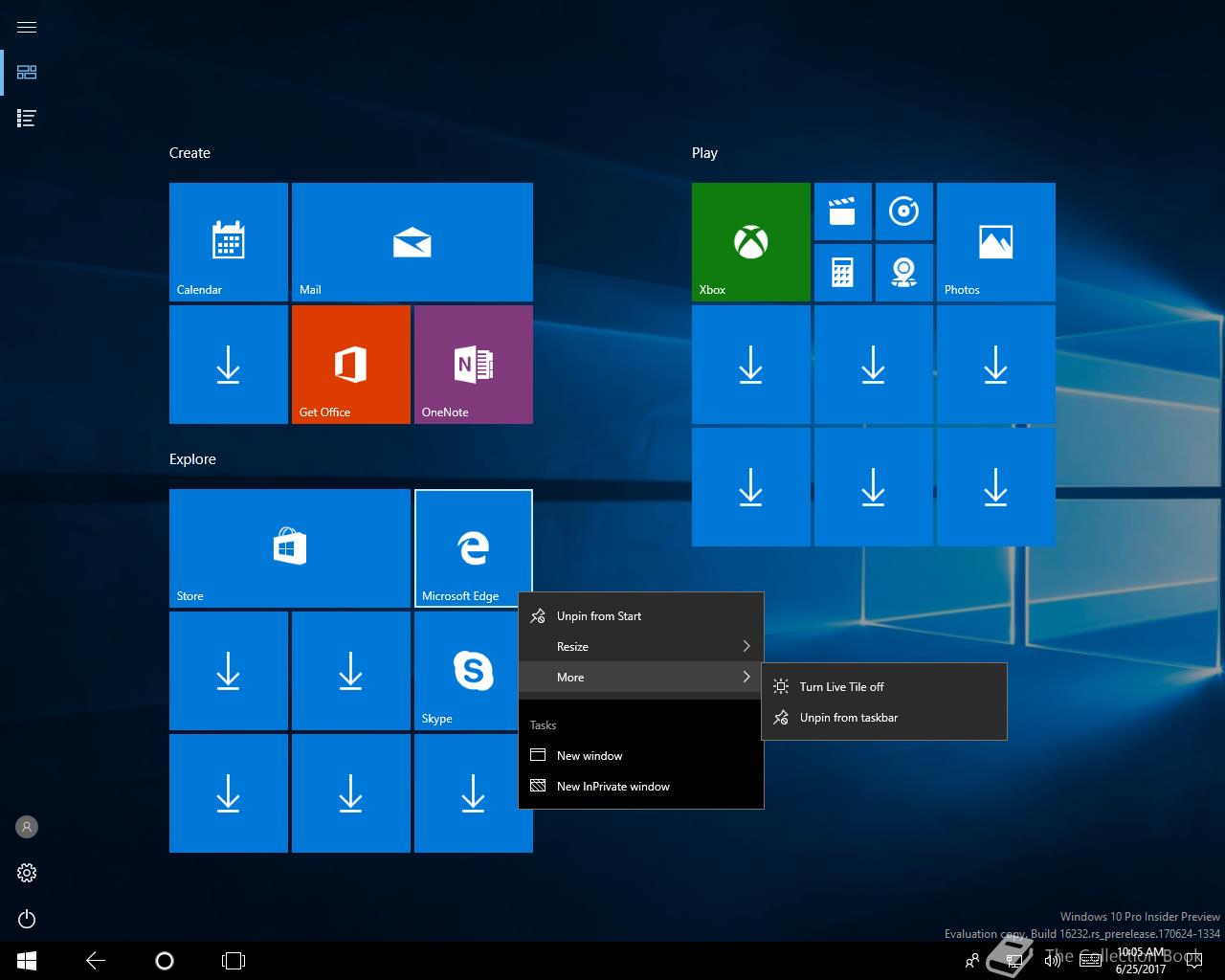Click the Play group heading
This screenshot has height=980, width=1225.
704,153
